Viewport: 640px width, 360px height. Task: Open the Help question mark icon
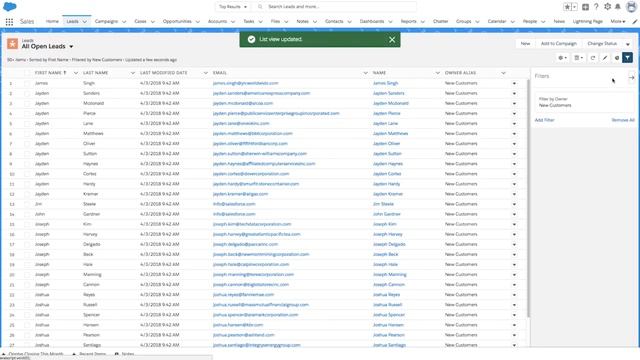point(596,7)
